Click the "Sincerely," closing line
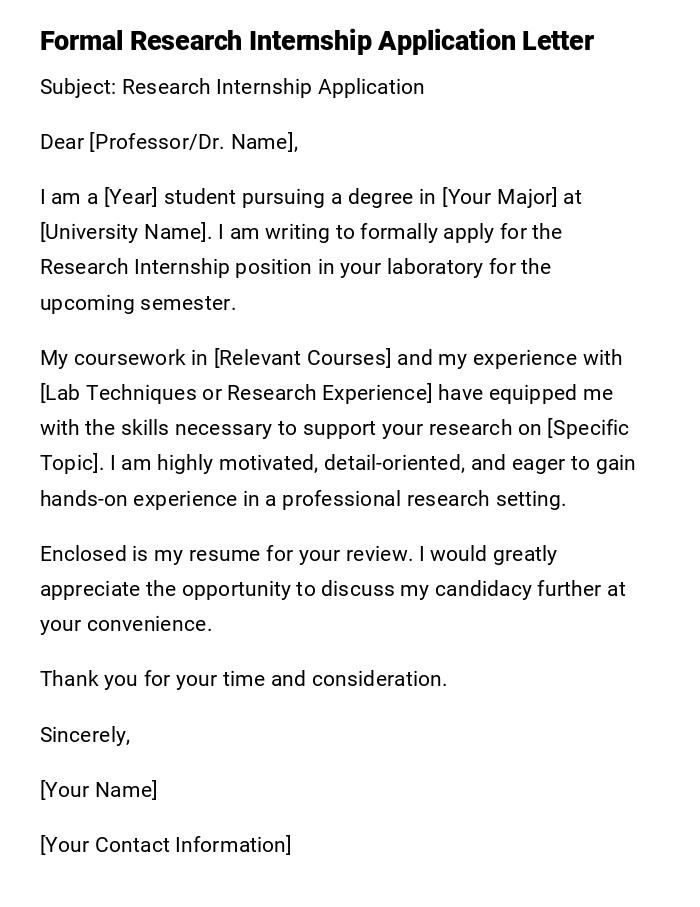The image size is (700, 907). [85, 735]
